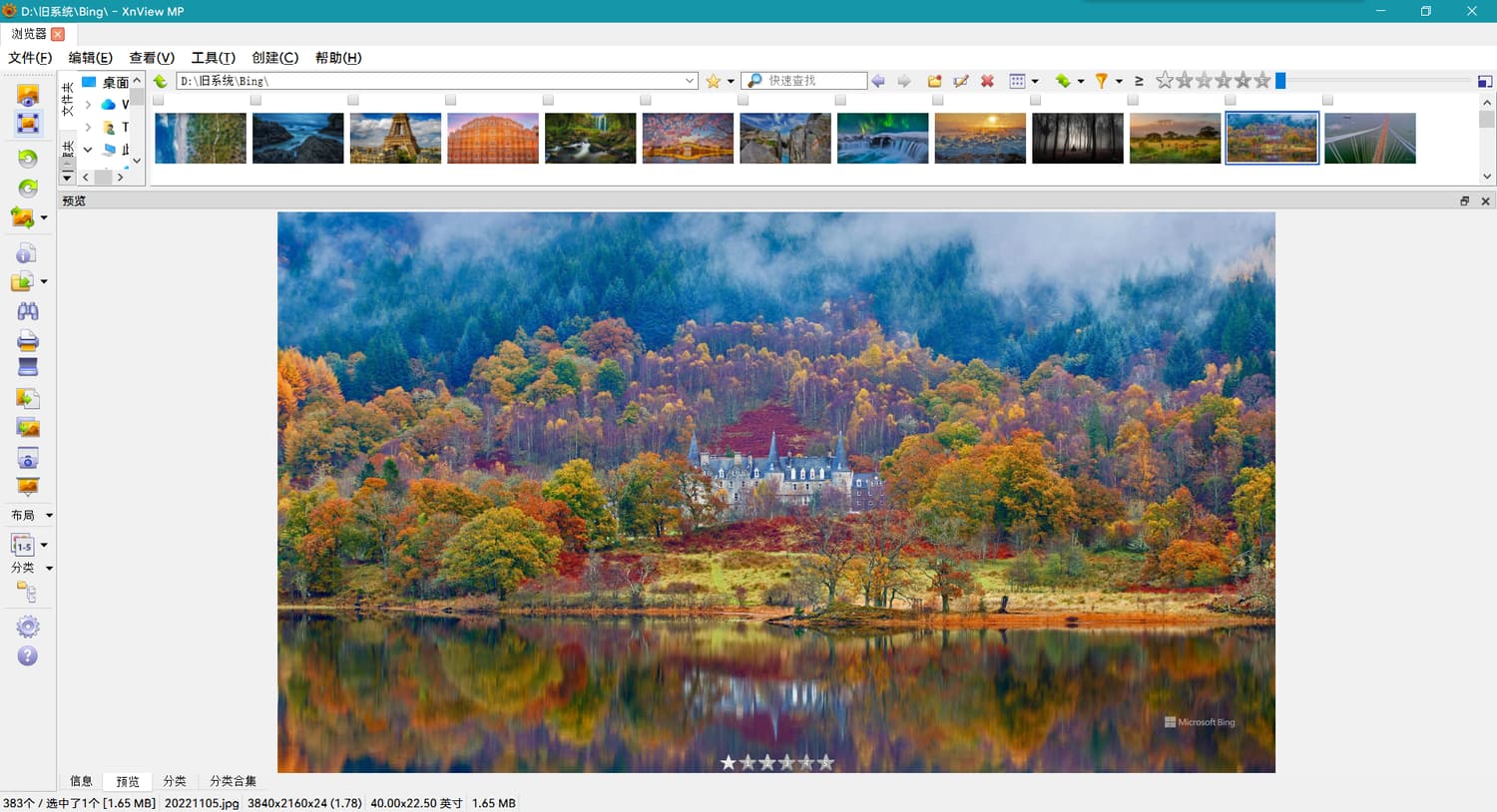This screenshot has width=1497, height=812.
Task: Open the address path dropdown
Action: (x=690, y=81)
